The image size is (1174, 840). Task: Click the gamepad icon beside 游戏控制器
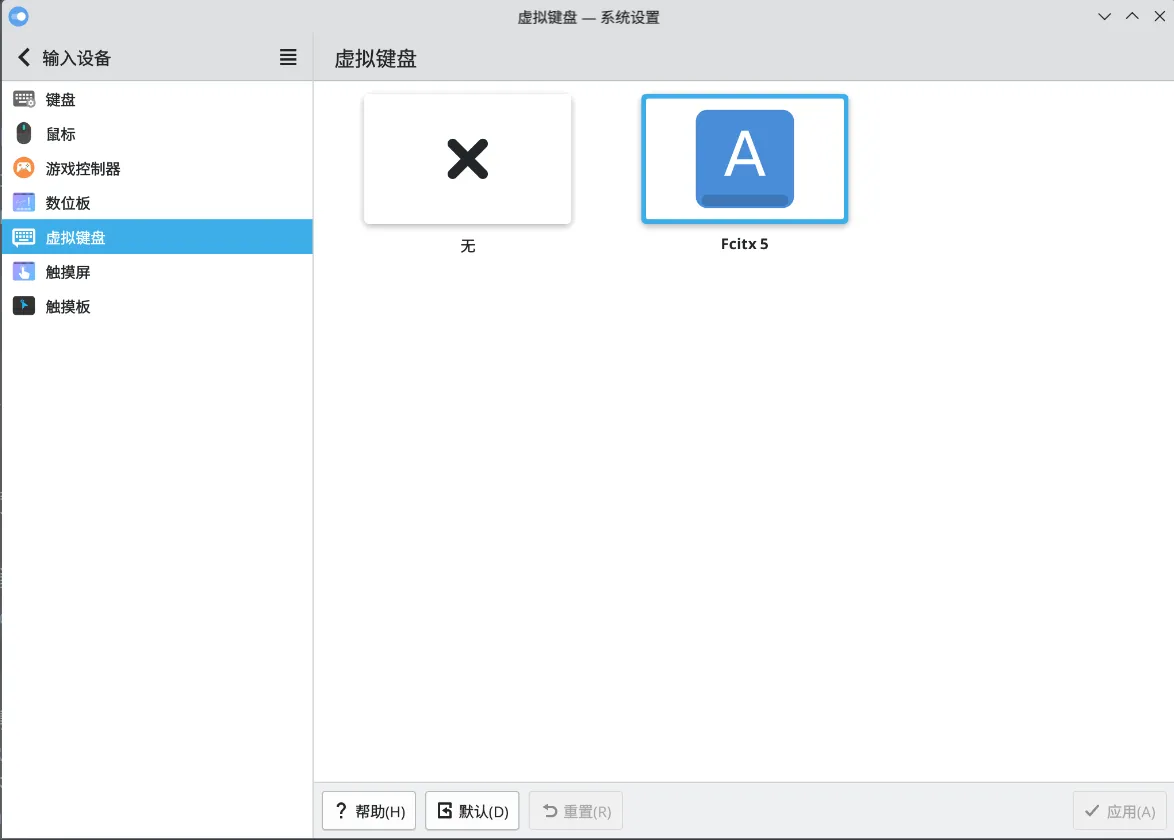click(x=24, y=168)
